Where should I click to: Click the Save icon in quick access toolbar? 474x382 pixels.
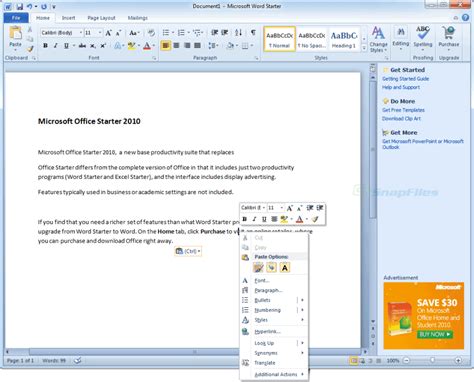[20, 6]
